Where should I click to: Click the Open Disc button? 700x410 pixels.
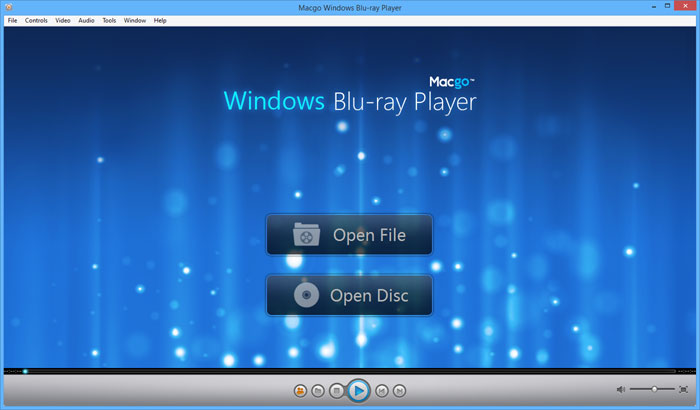point(349,295)
